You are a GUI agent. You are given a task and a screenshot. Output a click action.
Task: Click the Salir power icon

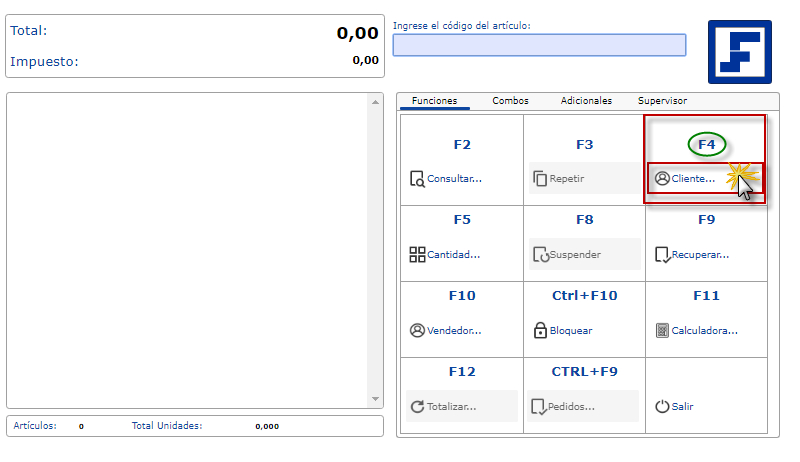tap(662, 406)
